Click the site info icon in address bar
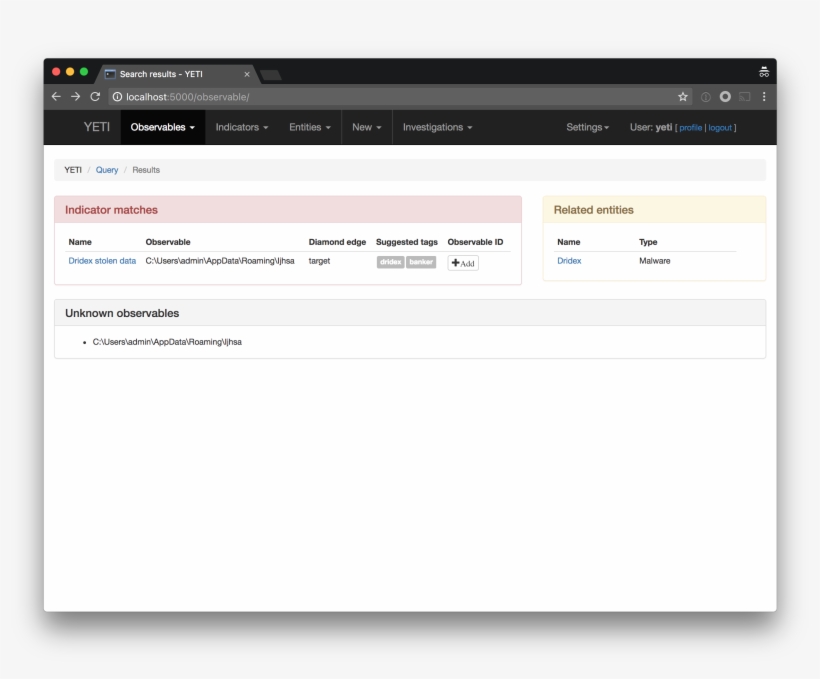 tap(117, 97)
